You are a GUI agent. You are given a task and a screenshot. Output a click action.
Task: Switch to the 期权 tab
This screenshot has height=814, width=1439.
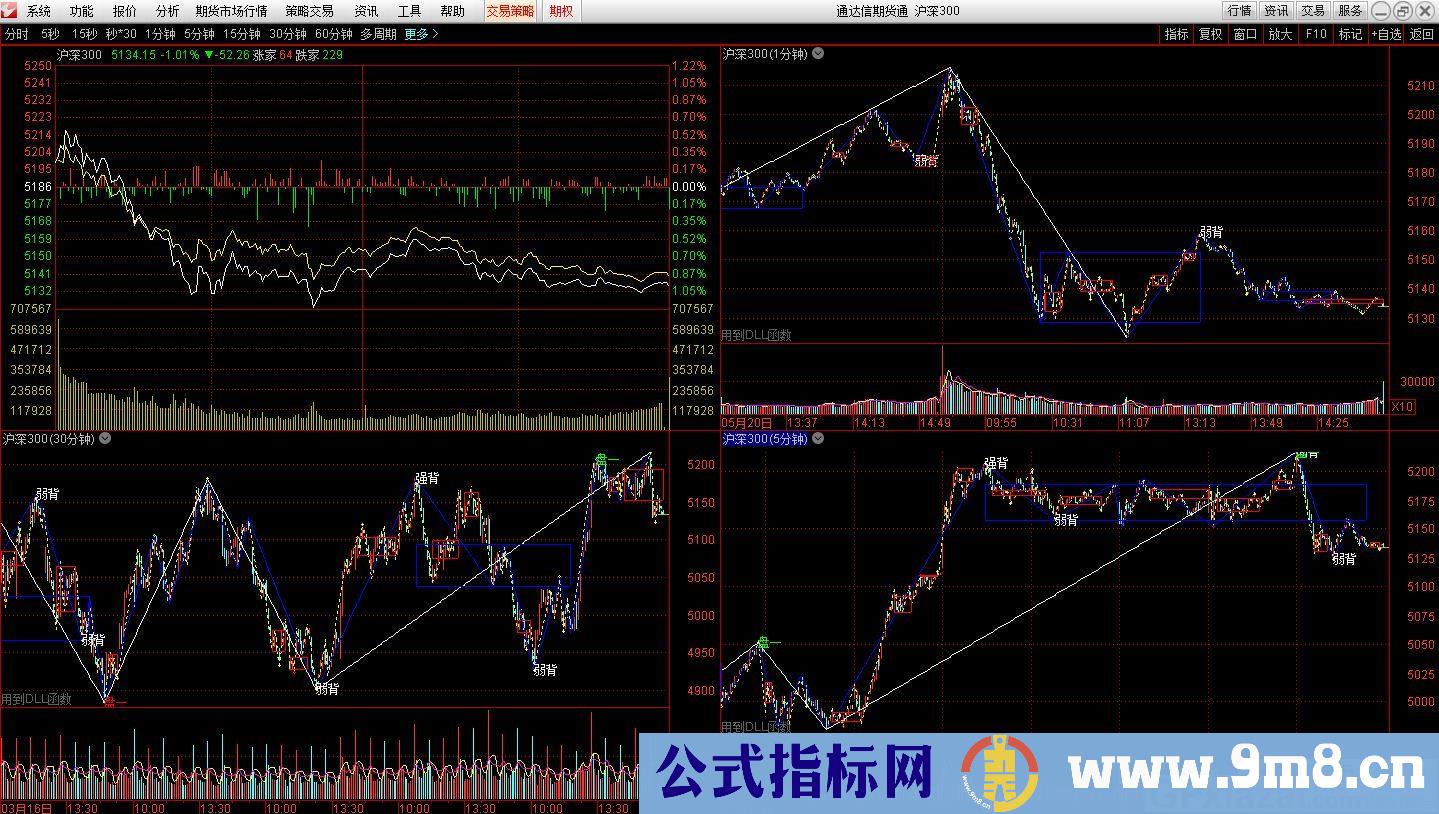pos(562,11)
